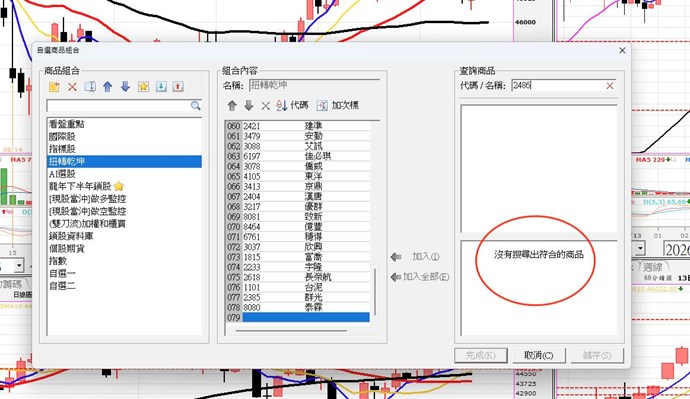Screen dimensions: 690x399
Task: Click the contents list vertical scrollbar
Action: [x=375, y=291]
